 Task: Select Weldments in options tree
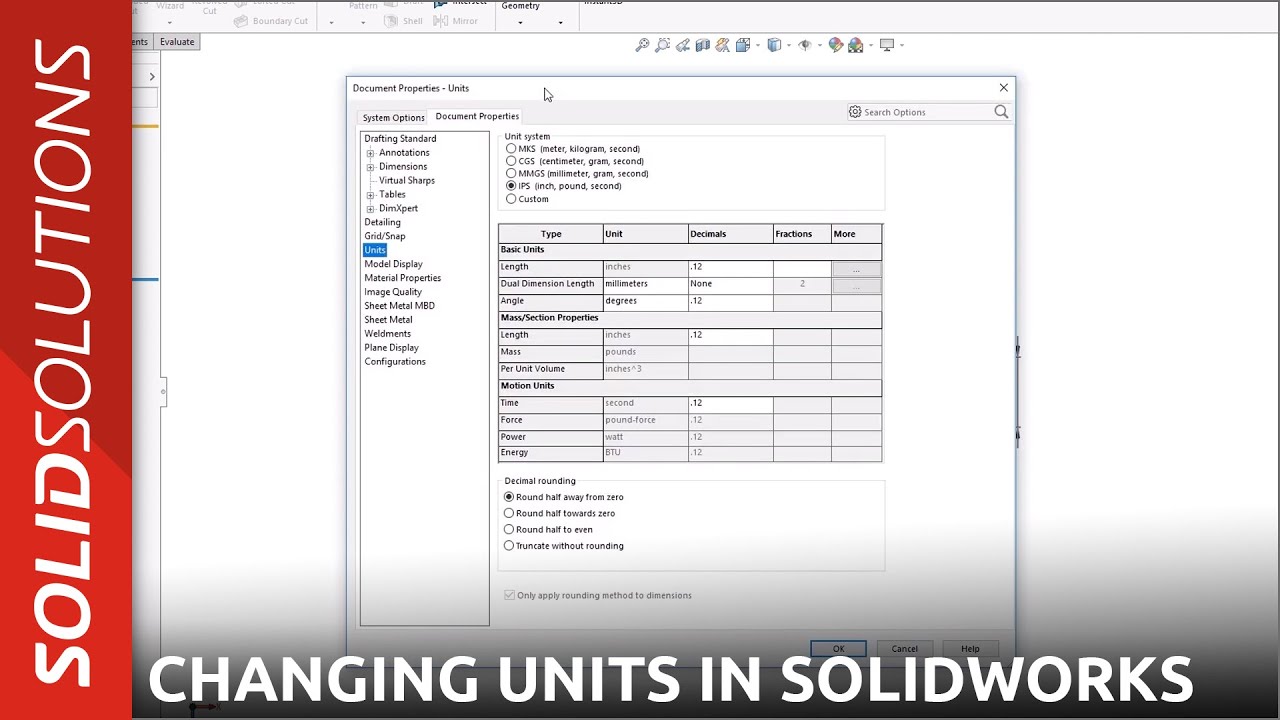point(387,334)
